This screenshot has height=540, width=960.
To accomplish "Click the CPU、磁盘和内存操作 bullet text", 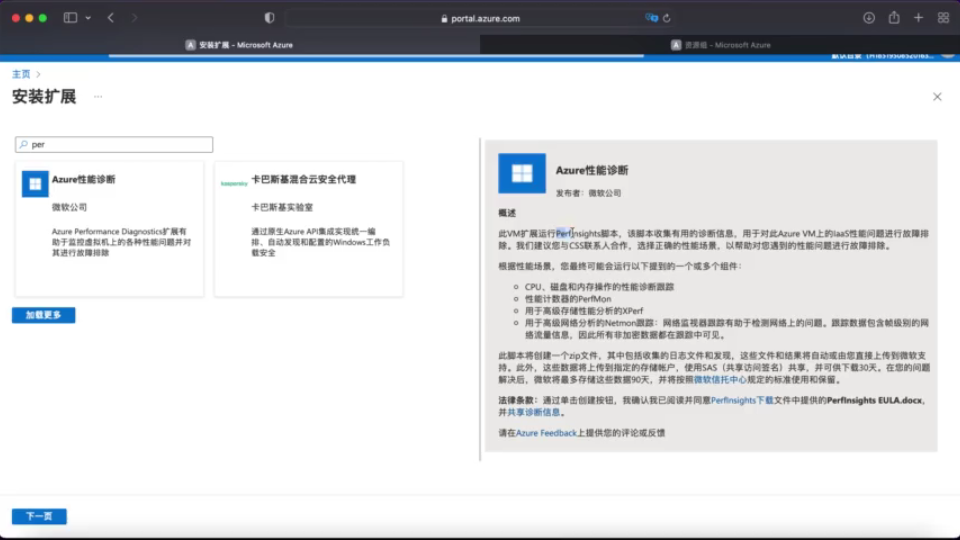I will pos(599,287).
